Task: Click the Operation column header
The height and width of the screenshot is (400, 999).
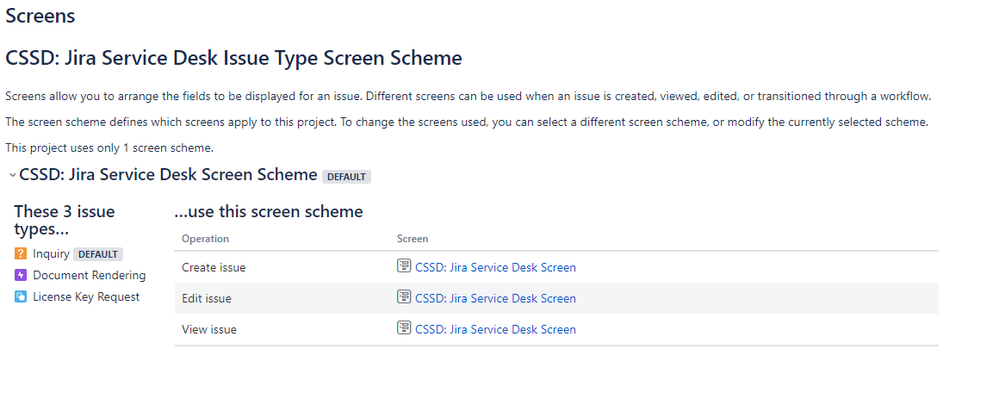Action: 205,239
